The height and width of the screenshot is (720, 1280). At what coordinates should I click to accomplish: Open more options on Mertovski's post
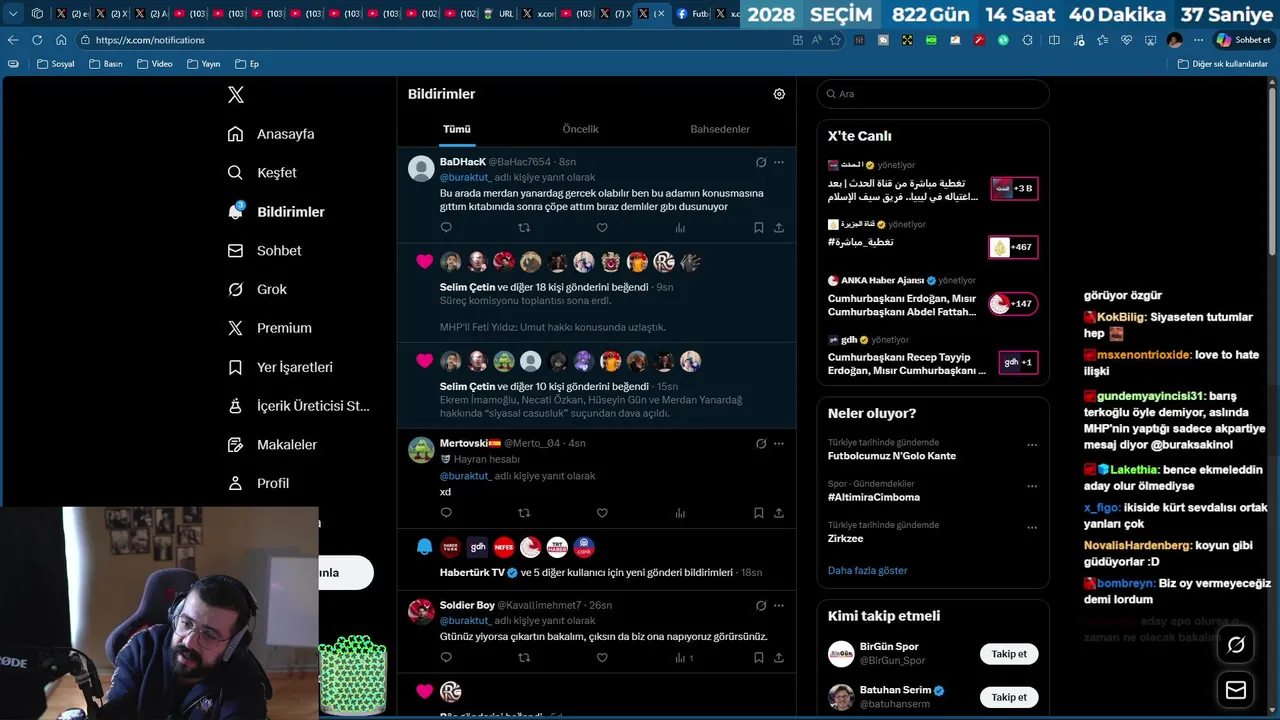coord(779,443)
